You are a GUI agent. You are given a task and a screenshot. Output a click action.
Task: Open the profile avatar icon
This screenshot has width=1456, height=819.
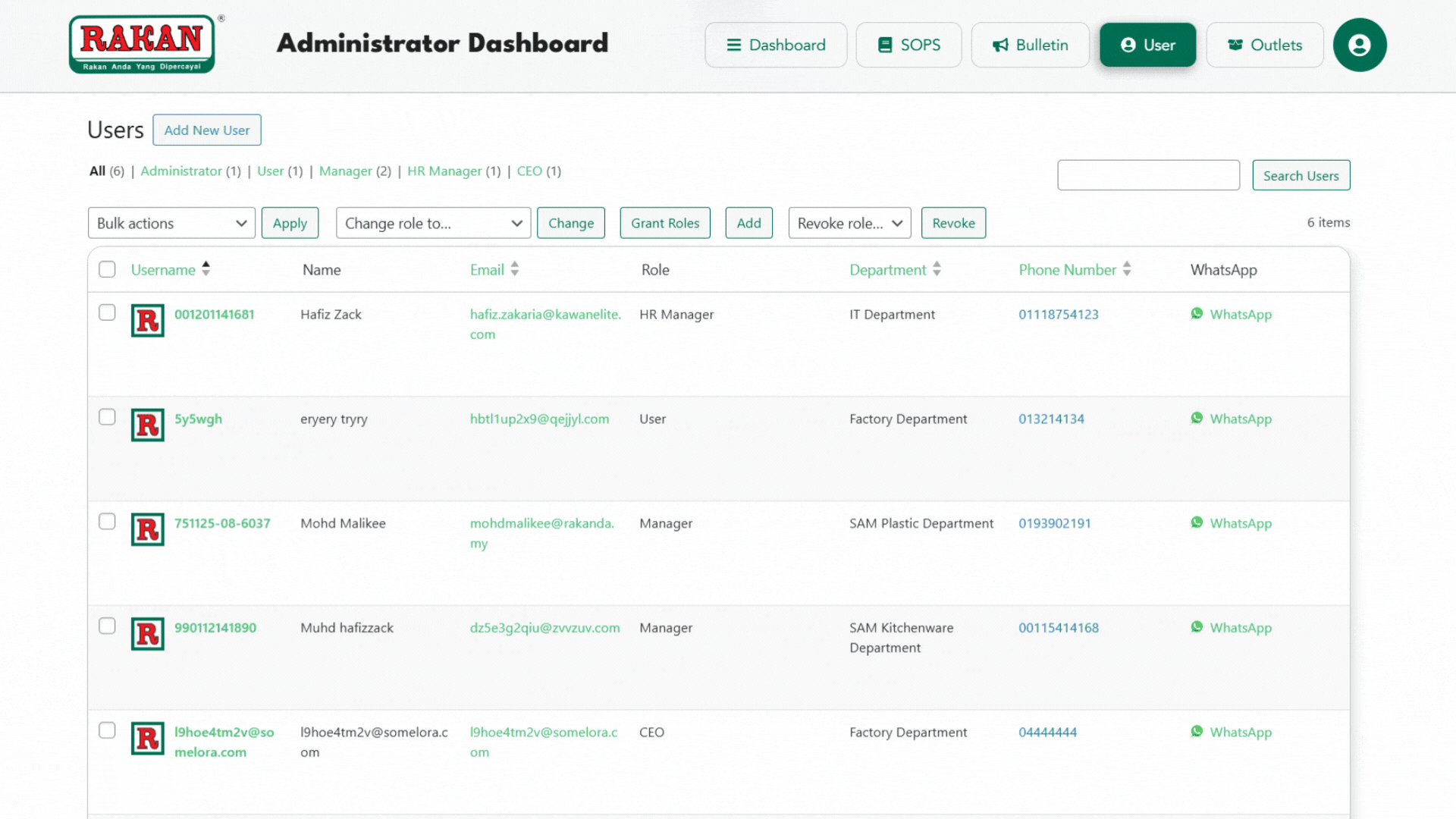[1360, 45]
